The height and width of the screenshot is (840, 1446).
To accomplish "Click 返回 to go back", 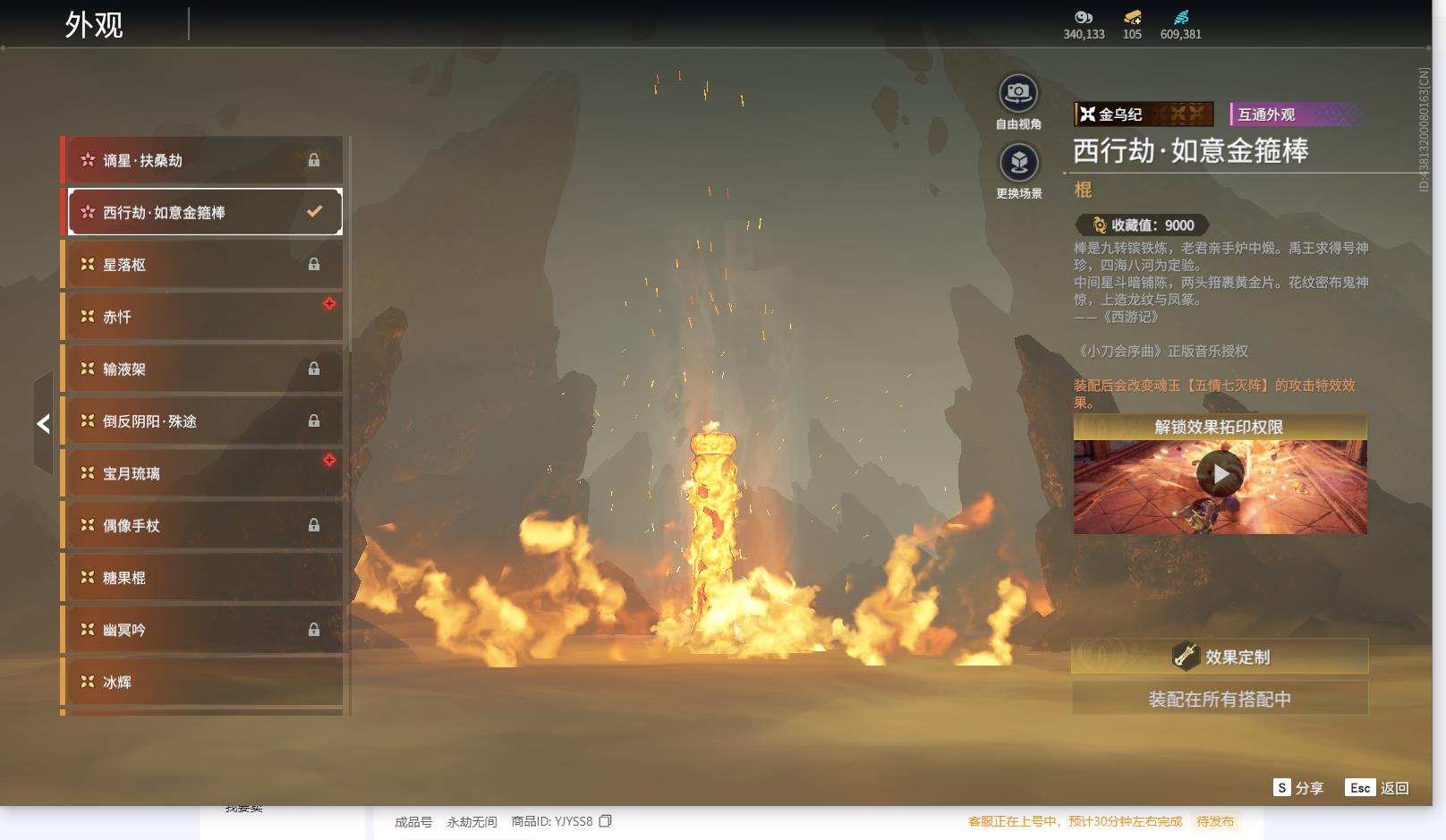I will point(1395,788).
